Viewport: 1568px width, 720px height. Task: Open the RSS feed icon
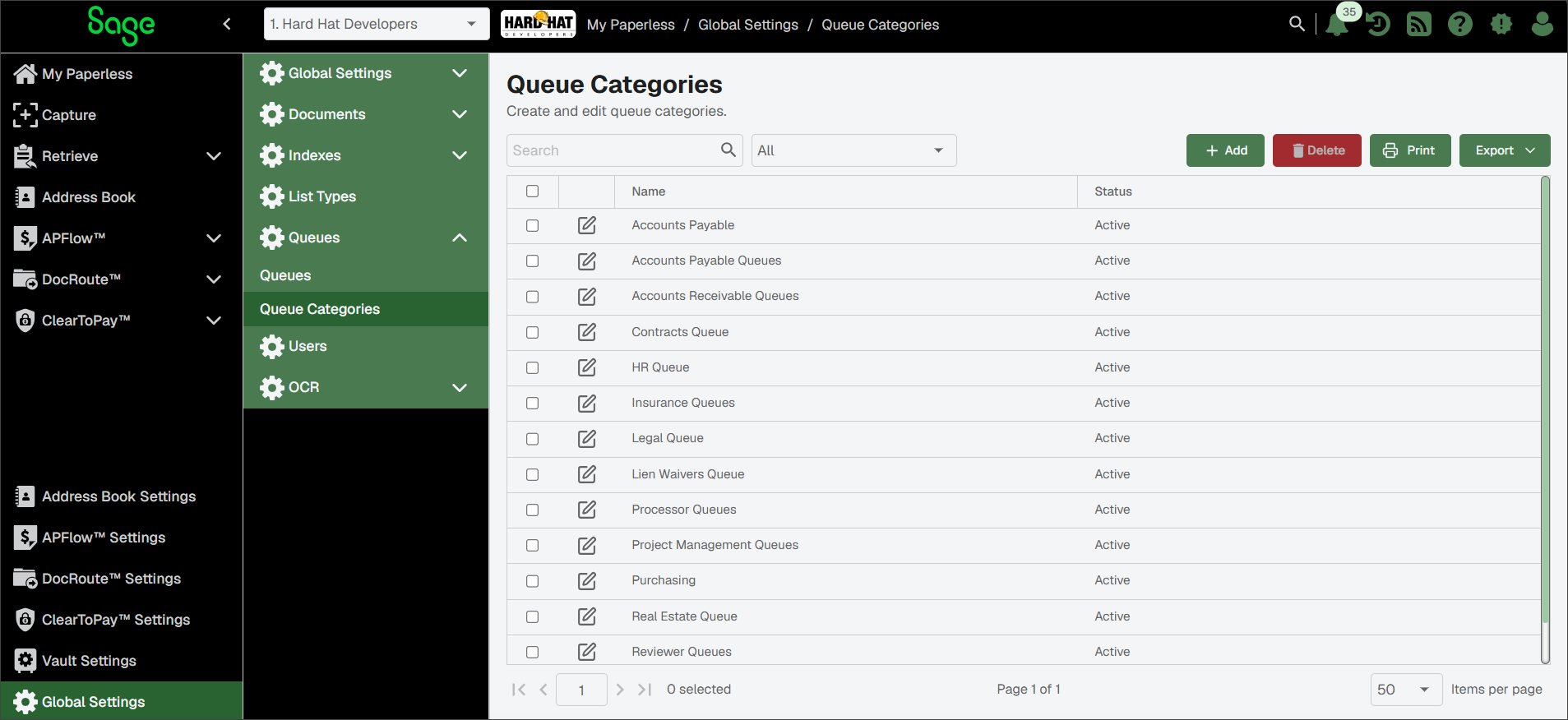tap(1419, 25)
